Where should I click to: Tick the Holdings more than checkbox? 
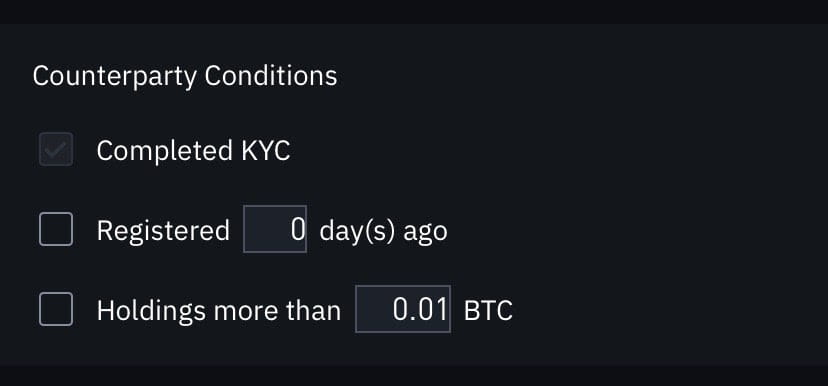click(x=56, y=309)
